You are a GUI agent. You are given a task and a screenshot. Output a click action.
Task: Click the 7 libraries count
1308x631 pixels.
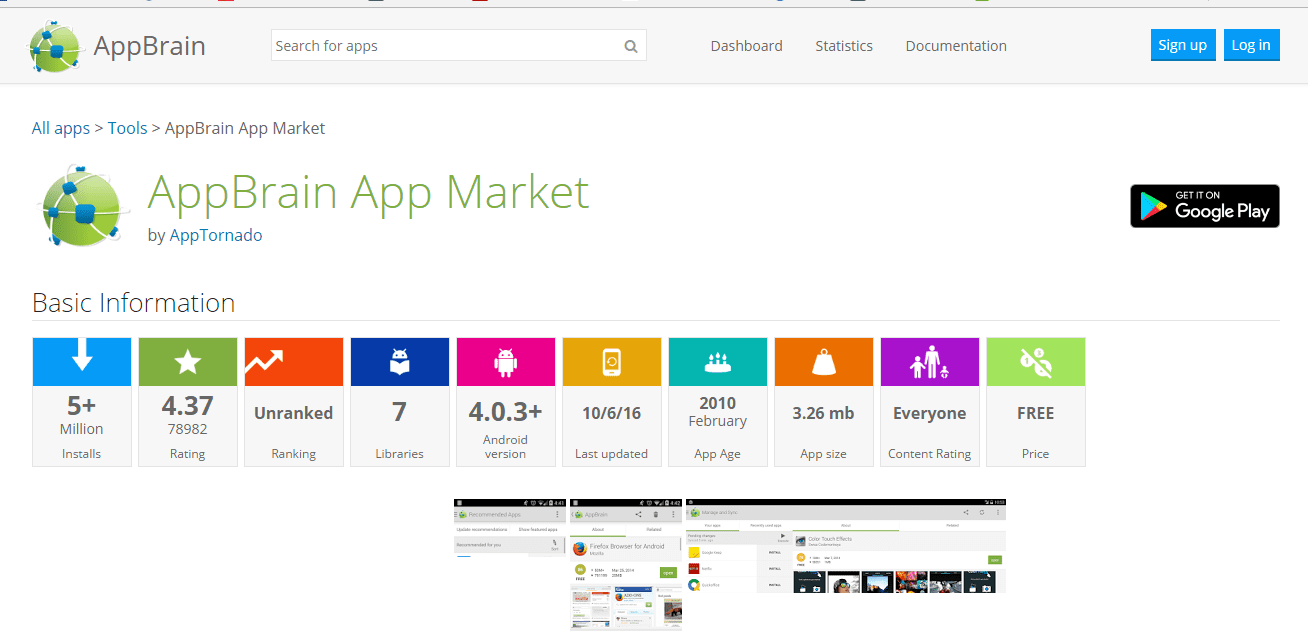[400, 412]
